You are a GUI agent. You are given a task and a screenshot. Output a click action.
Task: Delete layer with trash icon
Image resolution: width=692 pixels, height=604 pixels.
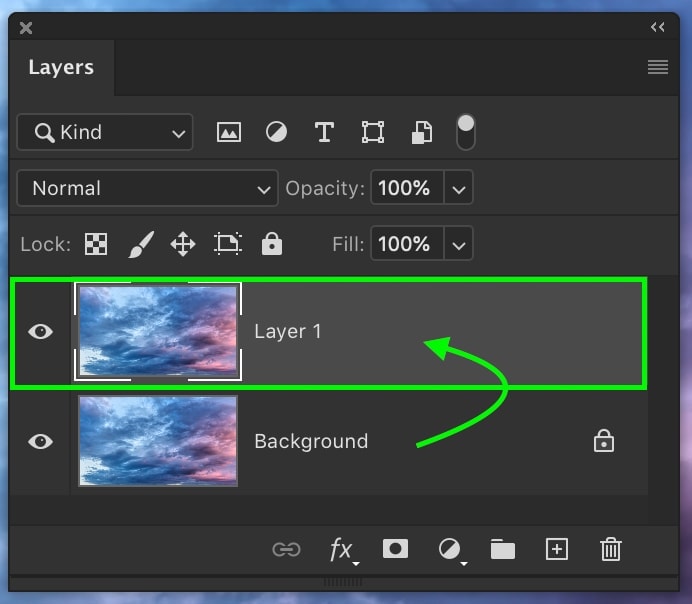click(611, 549)
